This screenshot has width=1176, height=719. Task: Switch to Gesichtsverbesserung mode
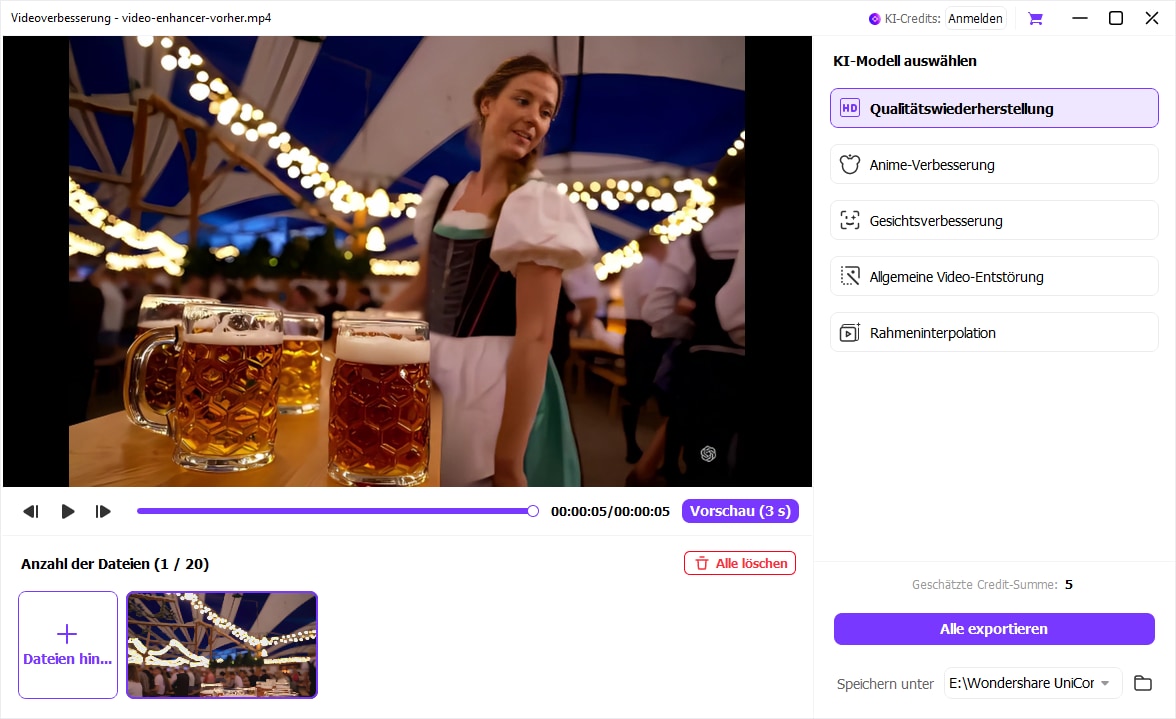994,220
